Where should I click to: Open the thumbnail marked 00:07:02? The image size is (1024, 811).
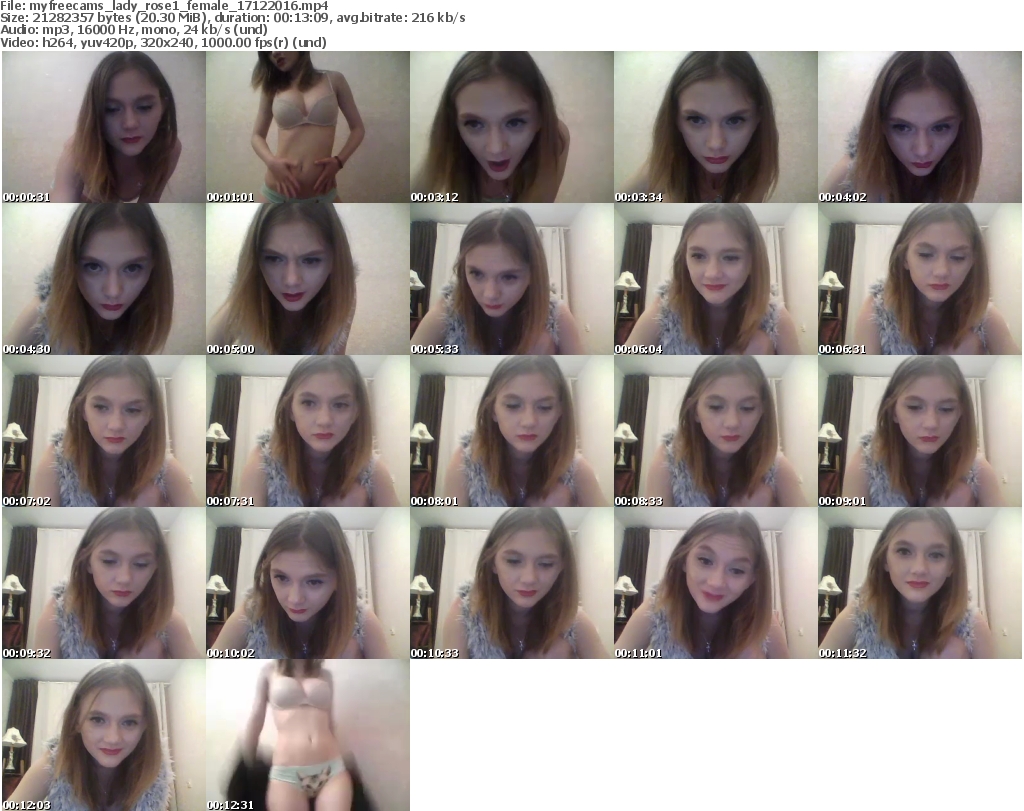click(104, 431)
